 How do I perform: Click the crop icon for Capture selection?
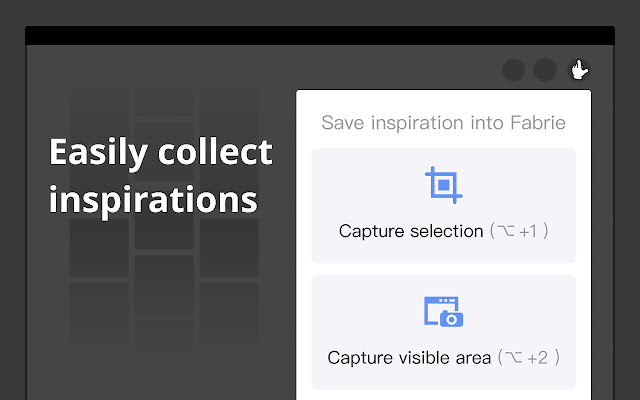443,185
